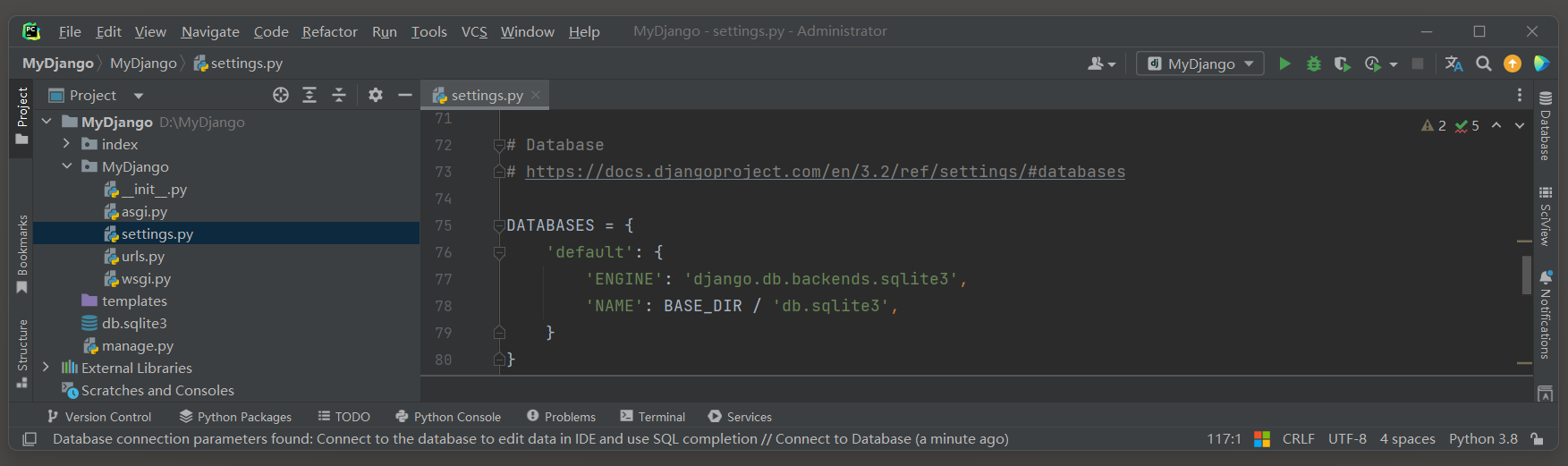Collapse the inner MyDjango package folder
Screen dimensions: 1568x466
click(x=66, y=166)
